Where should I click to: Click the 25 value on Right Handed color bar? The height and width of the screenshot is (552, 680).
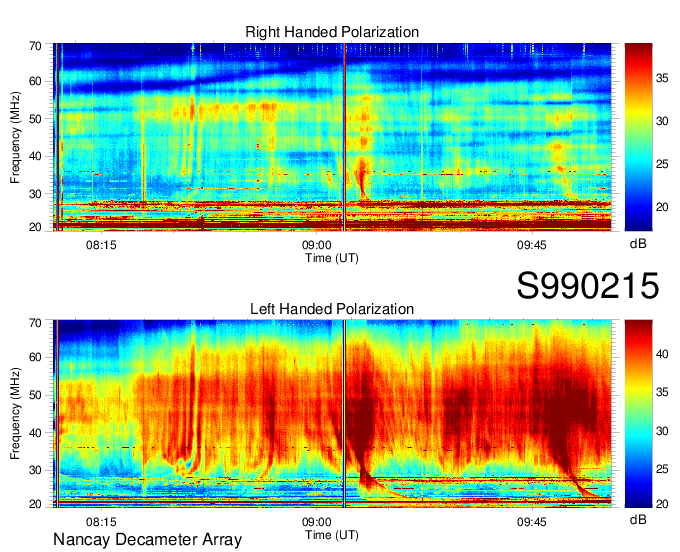[662, 164]
